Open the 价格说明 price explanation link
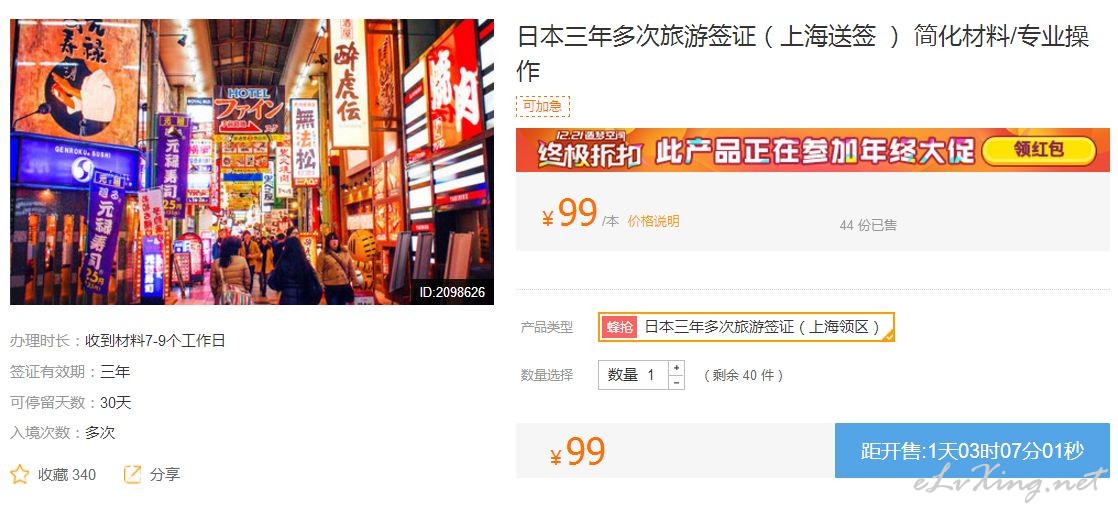 click(653, 221)
